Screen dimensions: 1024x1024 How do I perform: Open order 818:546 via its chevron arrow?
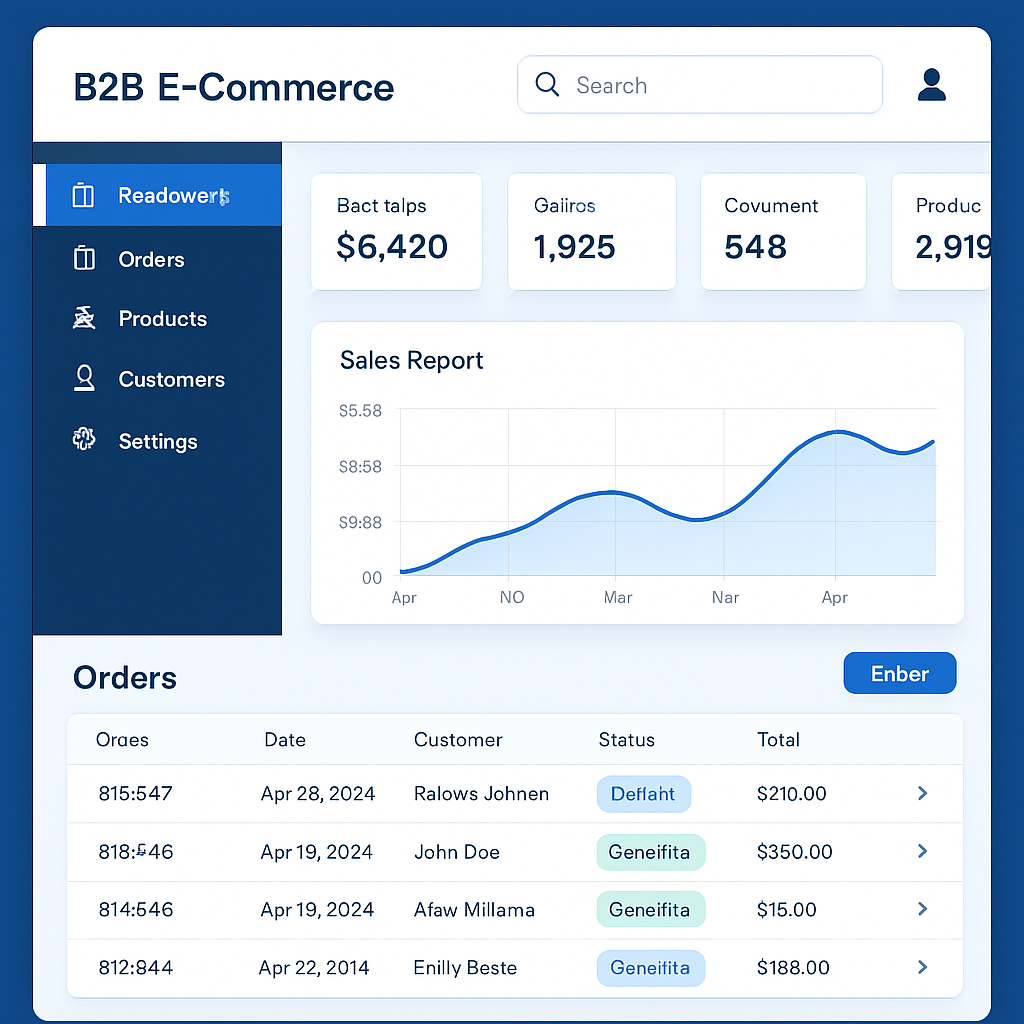[x=922, y=851]
